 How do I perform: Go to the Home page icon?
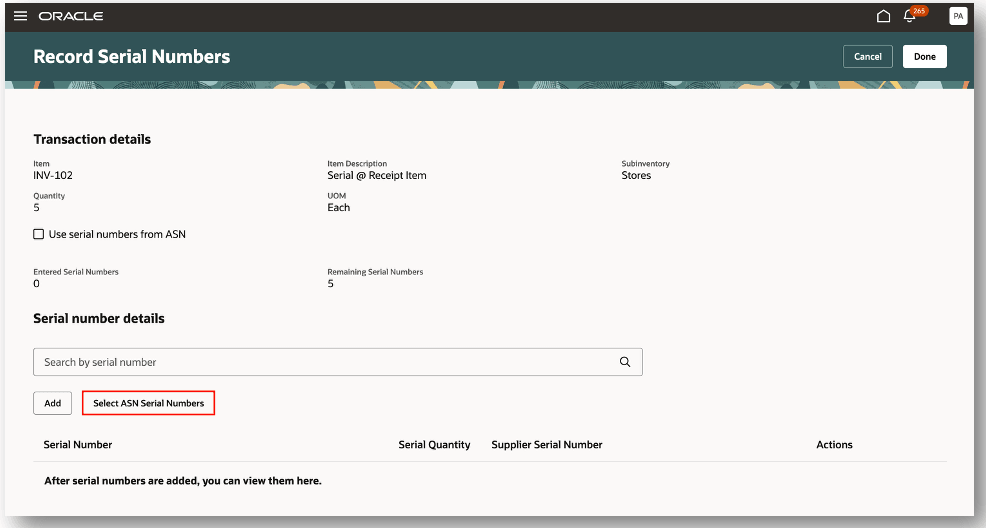[884, 16]
